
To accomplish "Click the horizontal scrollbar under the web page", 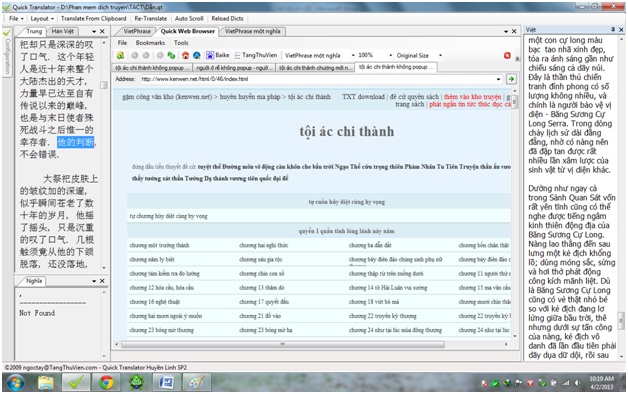I will tap(283, 344).
